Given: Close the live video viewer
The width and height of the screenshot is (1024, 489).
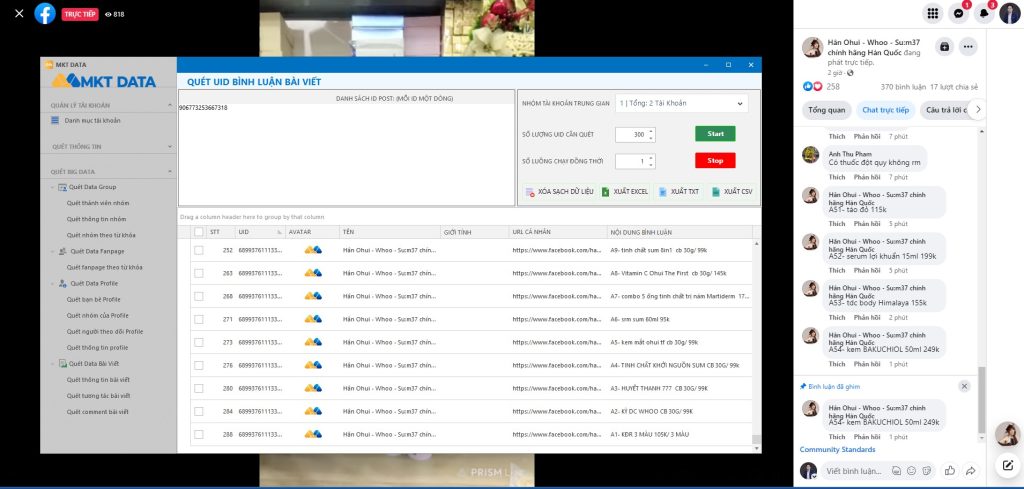Looking at the screenshot, I should pos(19,13).
